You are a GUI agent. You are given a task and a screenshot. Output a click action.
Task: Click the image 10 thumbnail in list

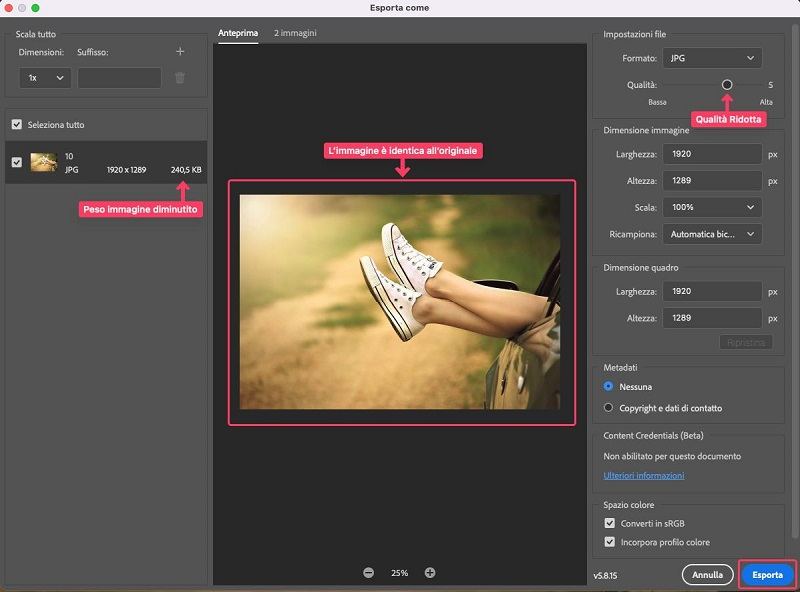click(43, 162)
